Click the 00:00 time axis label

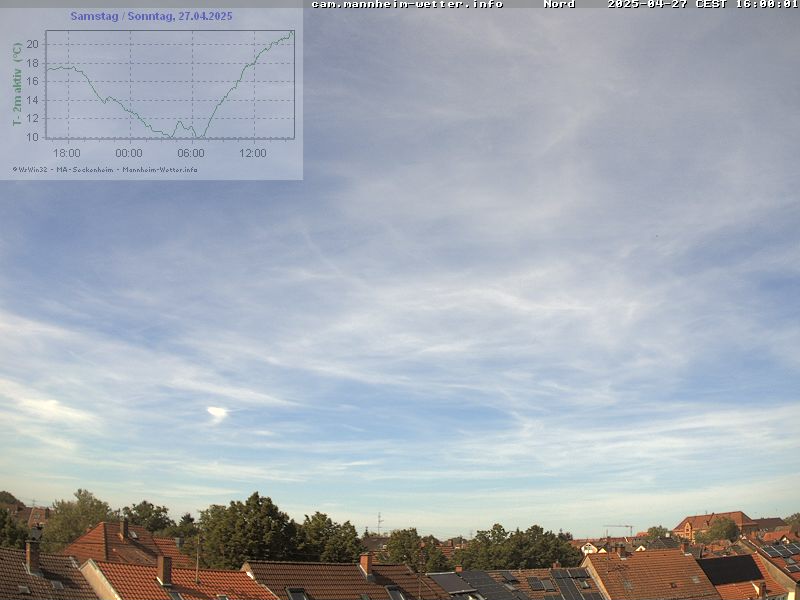(x=129, y=153)
